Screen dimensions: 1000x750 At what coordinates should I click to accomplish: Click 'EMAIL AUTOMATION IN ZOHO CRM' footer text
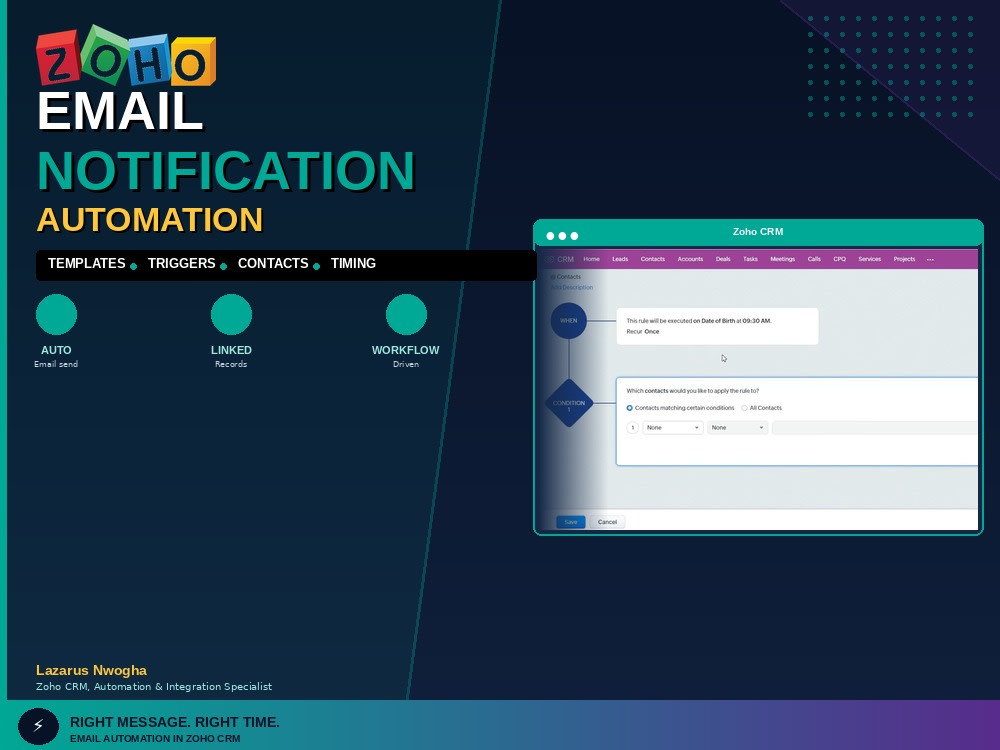[155, 739]
